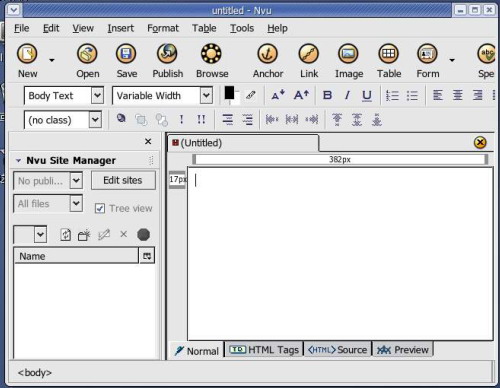Click the Edit sites button
Image resolution: width=500 pixels, height=388 pixels.
tap(123, 180)
